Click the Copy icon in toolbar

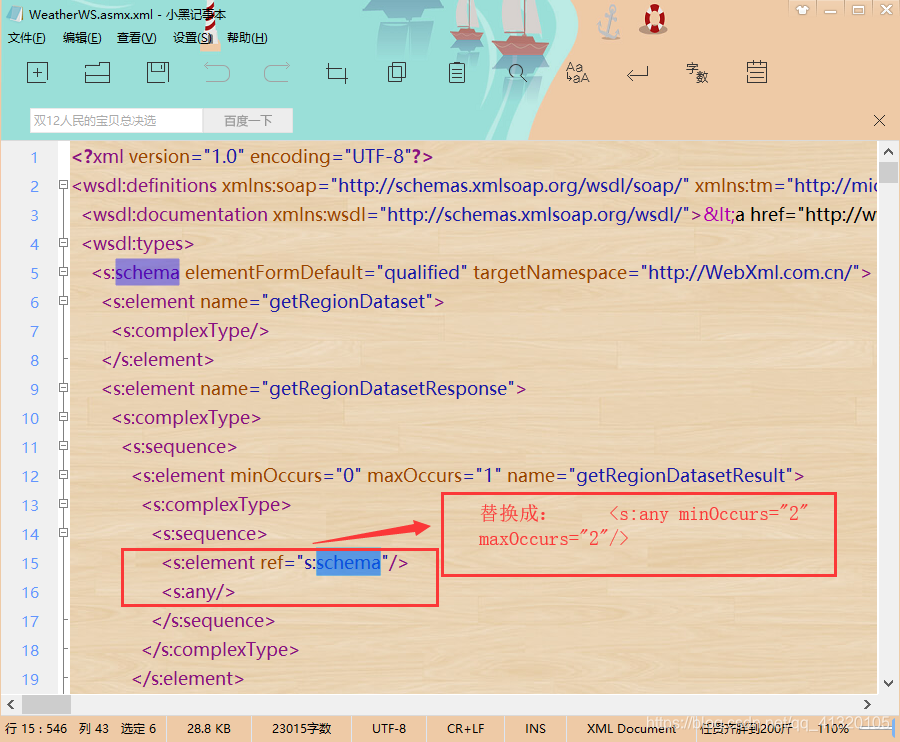coord(397,73)
